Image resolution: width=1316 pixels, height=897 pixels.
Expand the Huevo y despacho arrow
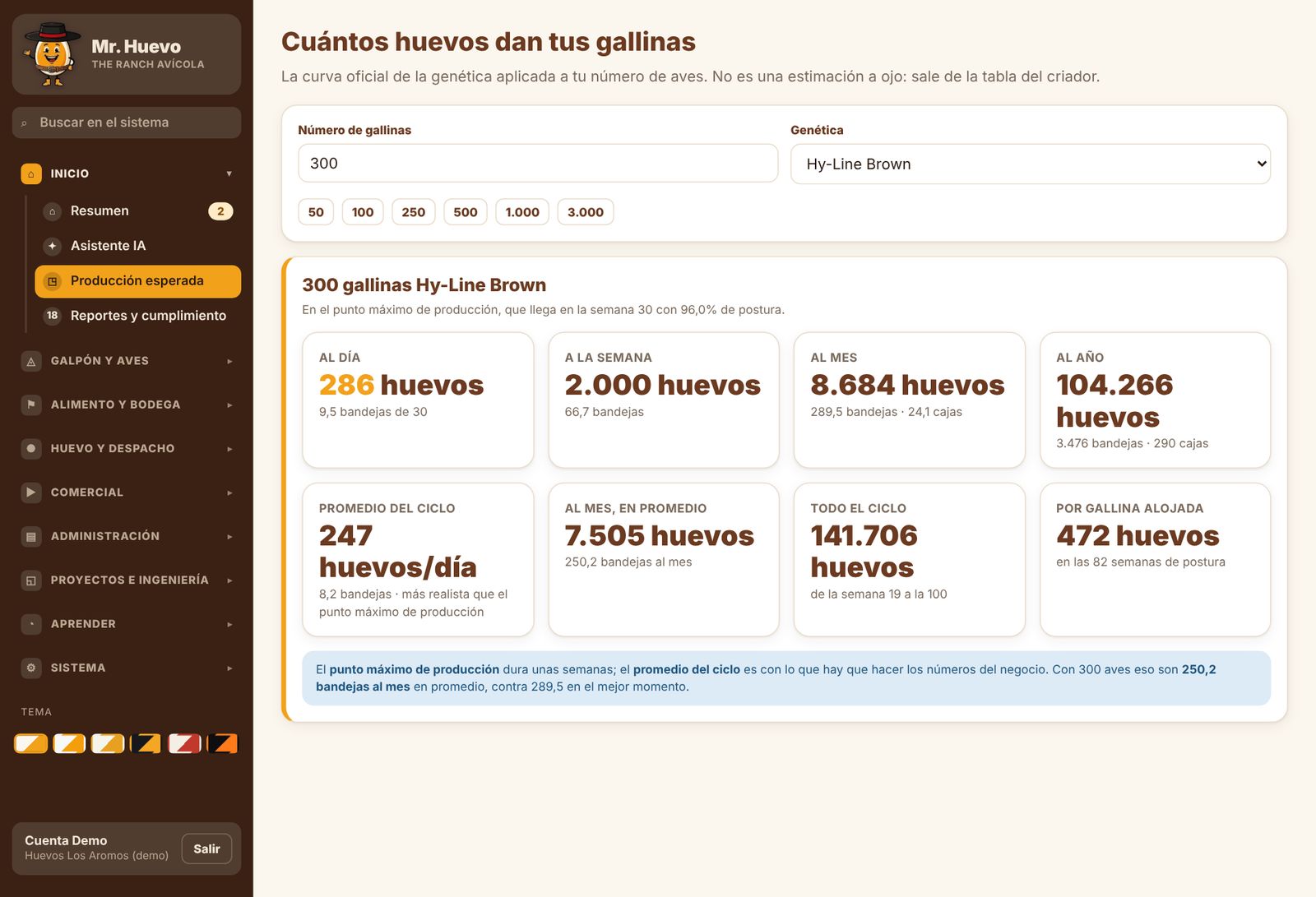[229, 449]
